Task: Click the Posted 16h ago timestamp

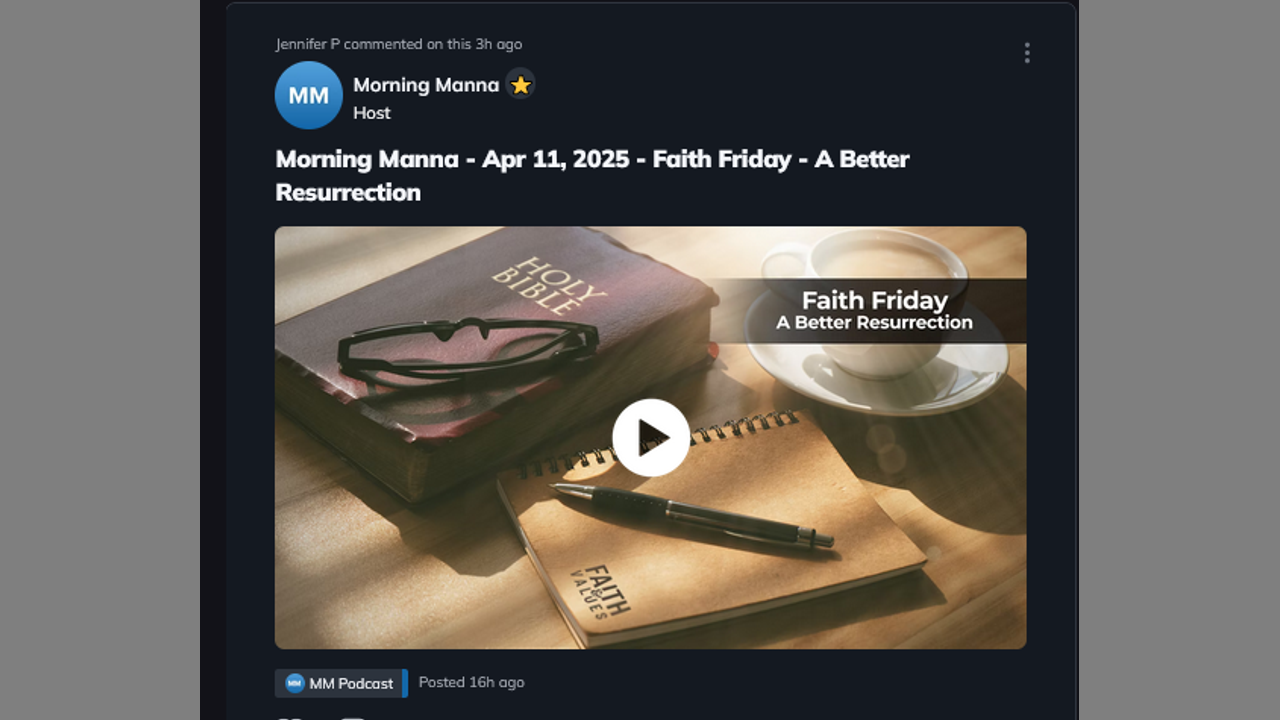Action: 471,682
